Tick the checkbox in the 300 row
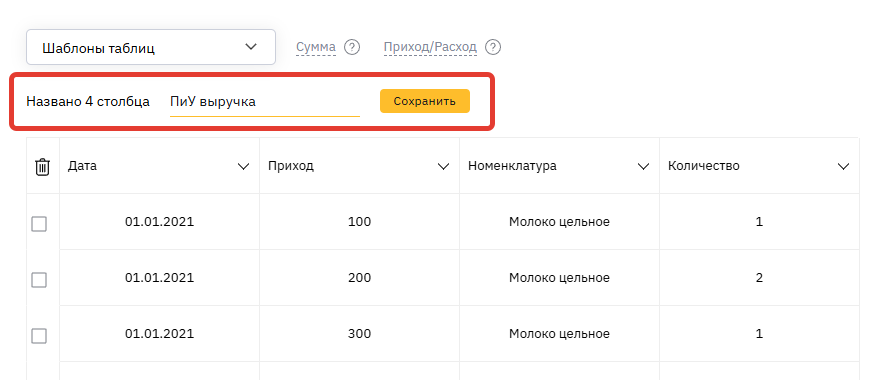 tap(39, 336)
